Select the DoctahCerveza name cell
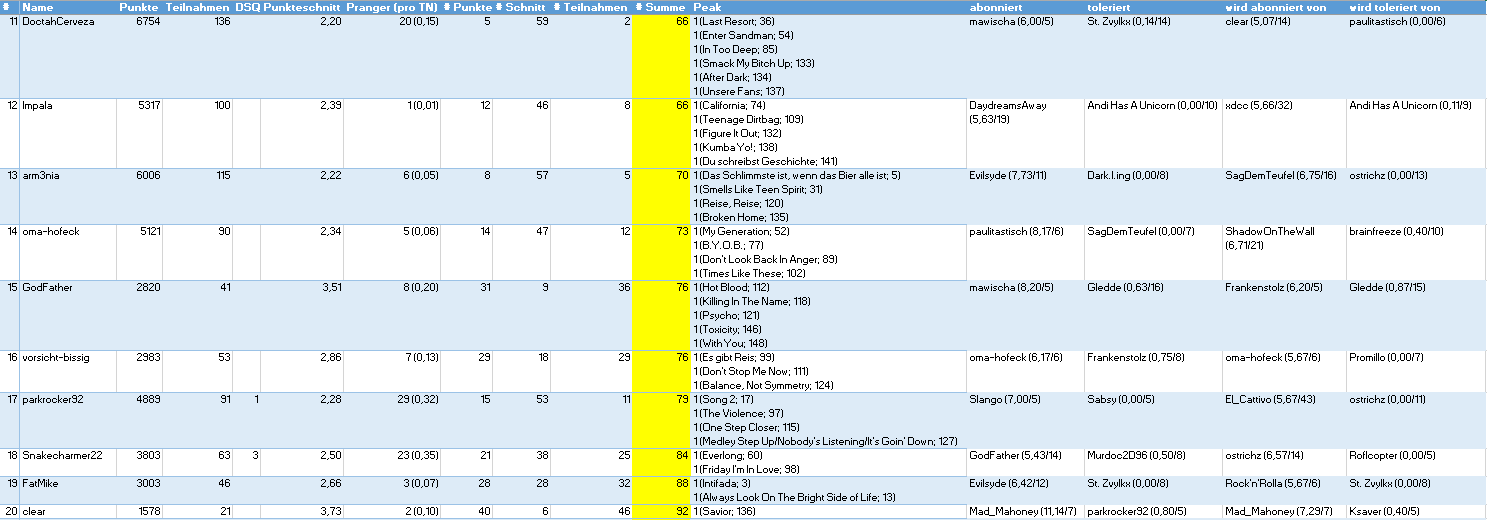1487x520 pixels. (58, 21)
